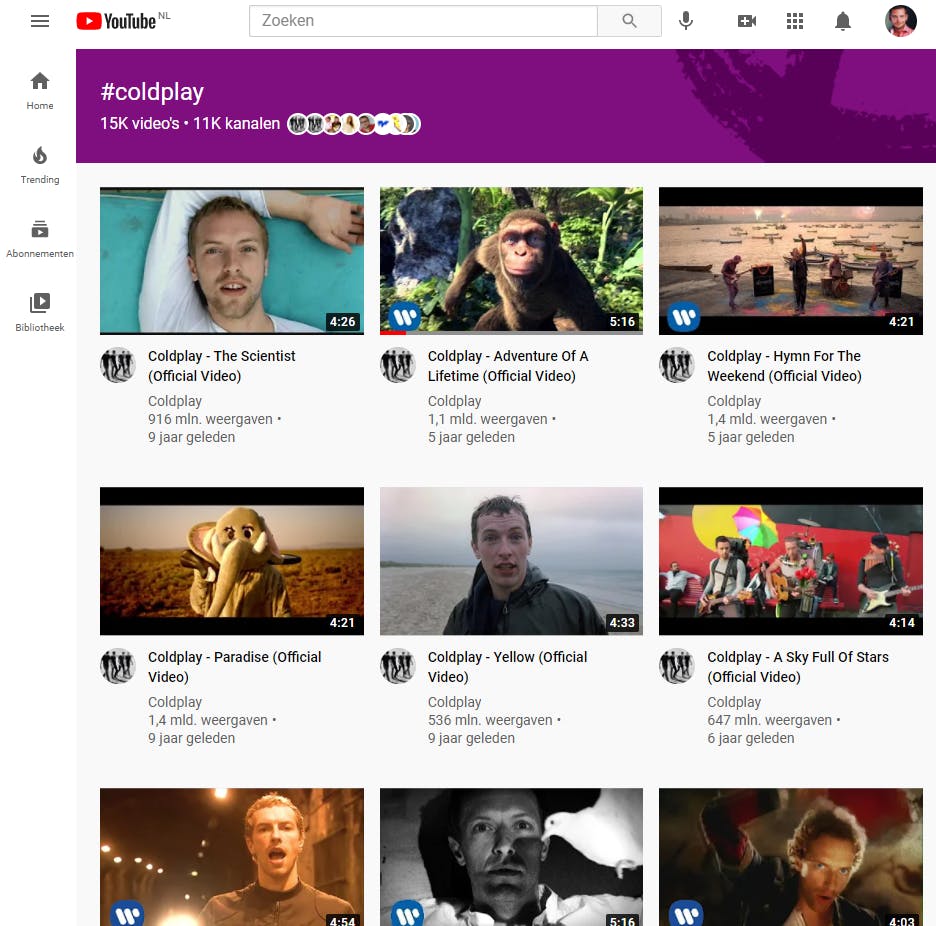
Task: Open the Paradise video thumbnail
Action: click(x=232, y=561)
